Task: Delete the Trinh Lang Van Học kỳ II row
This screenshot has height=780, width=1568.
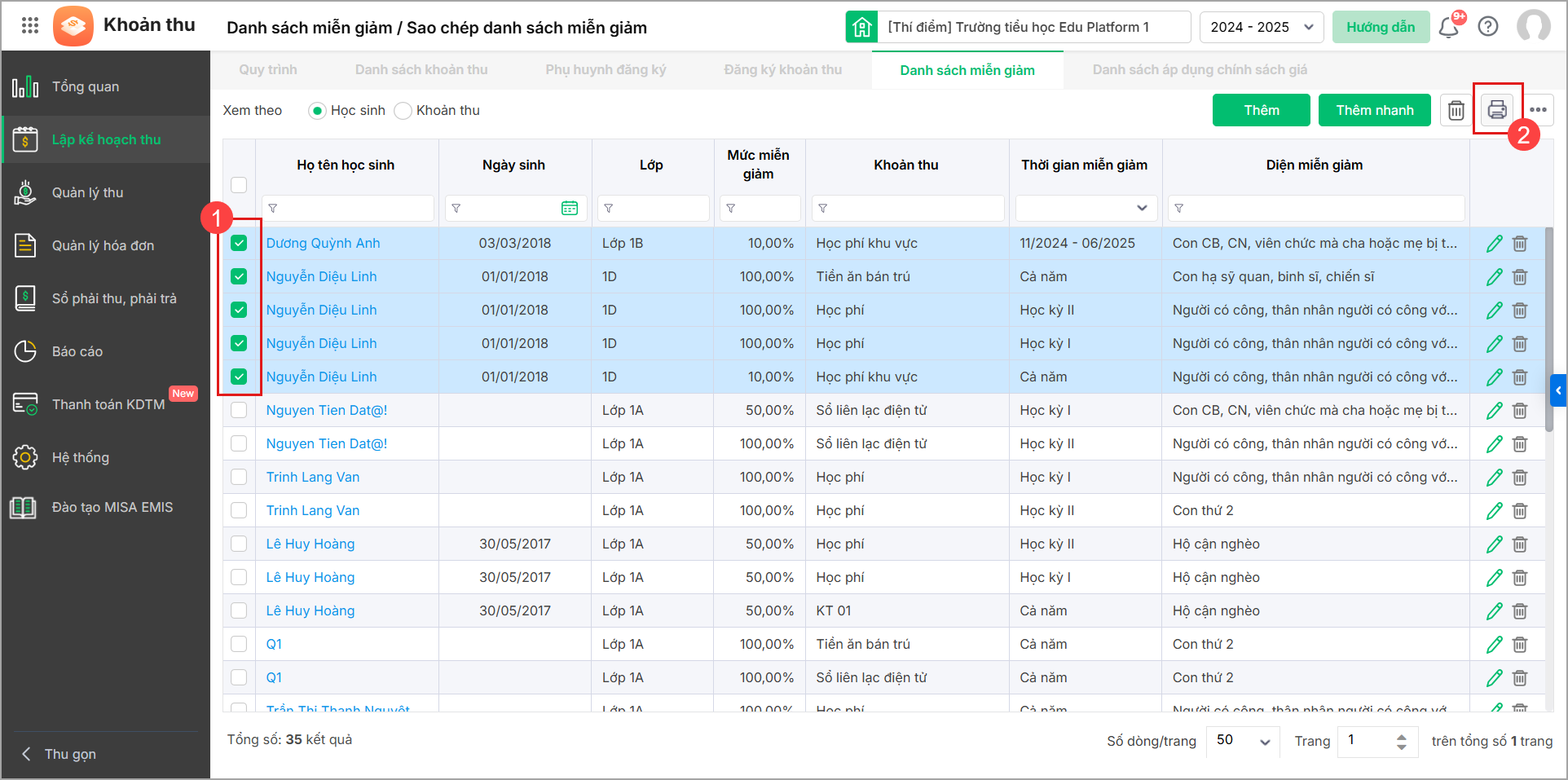Action: (1520, 511)
